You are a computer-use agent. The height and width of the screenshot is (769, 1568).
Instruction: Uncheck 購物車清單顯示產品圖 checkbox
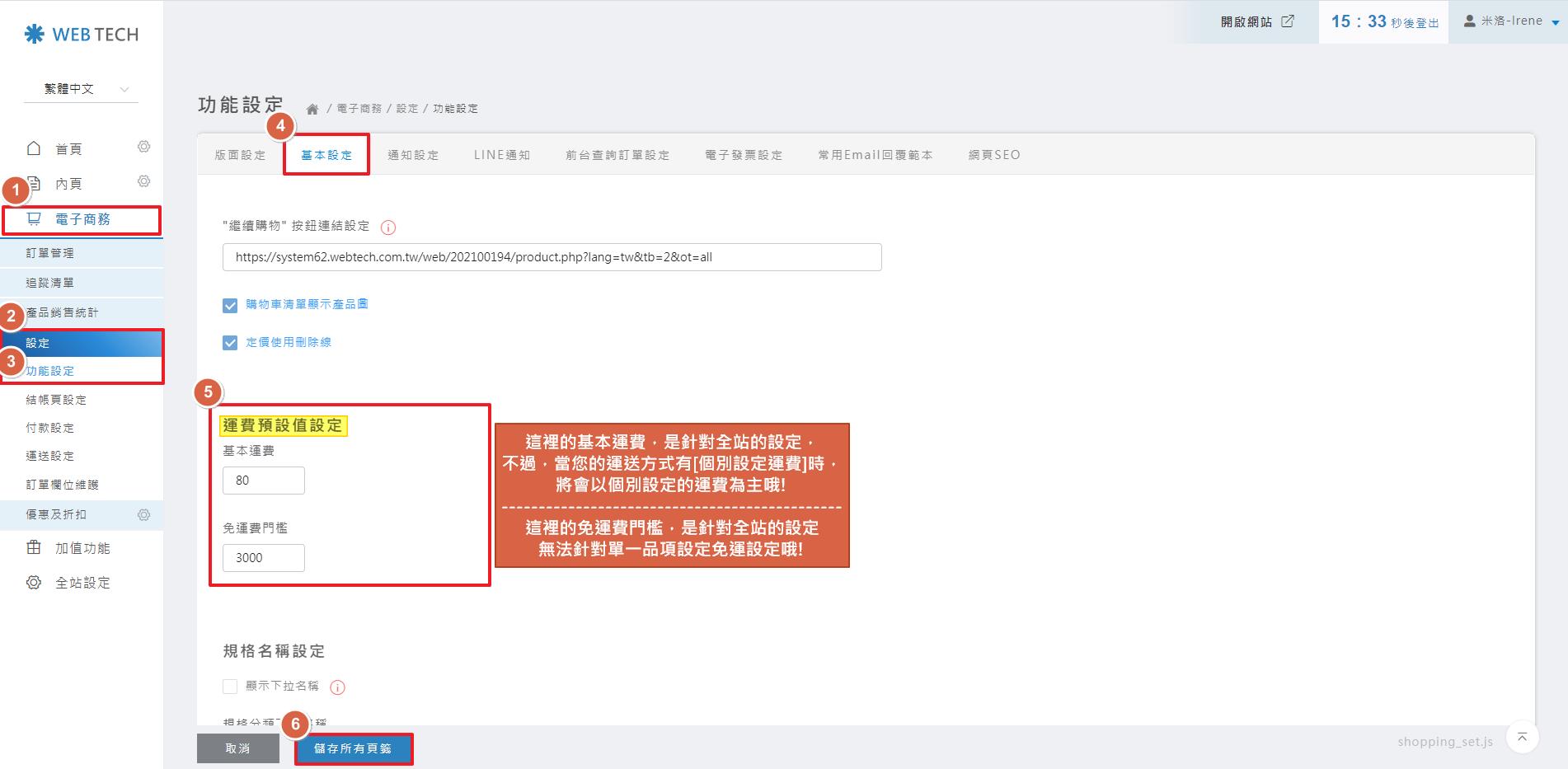pos(230,306)
